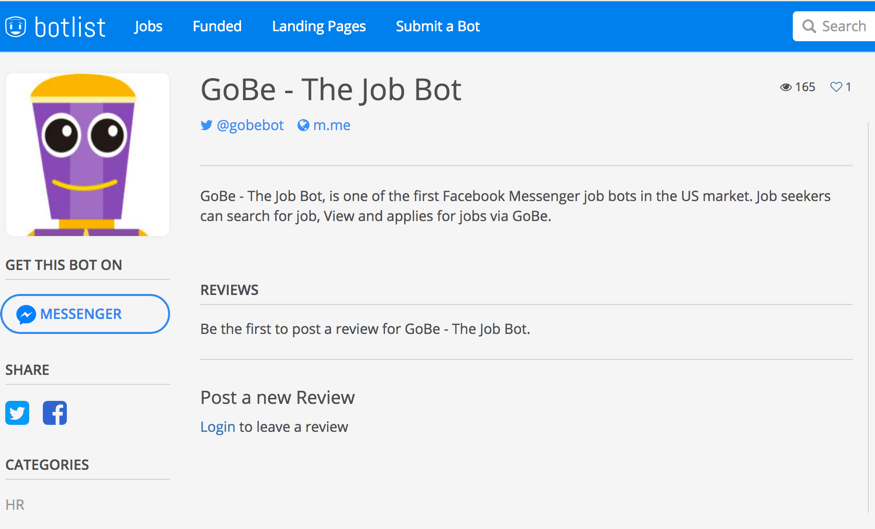
Task: Click the 165 views count
Action: (805, 87)
